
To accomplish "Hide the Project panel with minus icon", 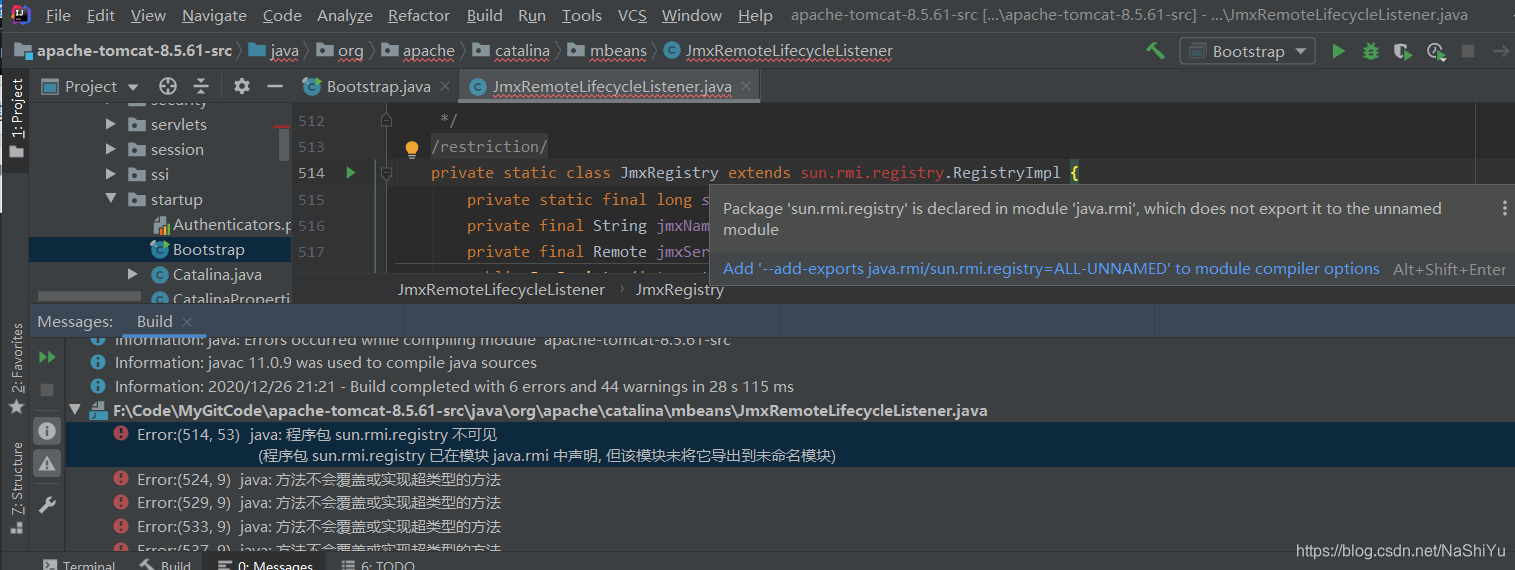I will (x=275, y=86).
